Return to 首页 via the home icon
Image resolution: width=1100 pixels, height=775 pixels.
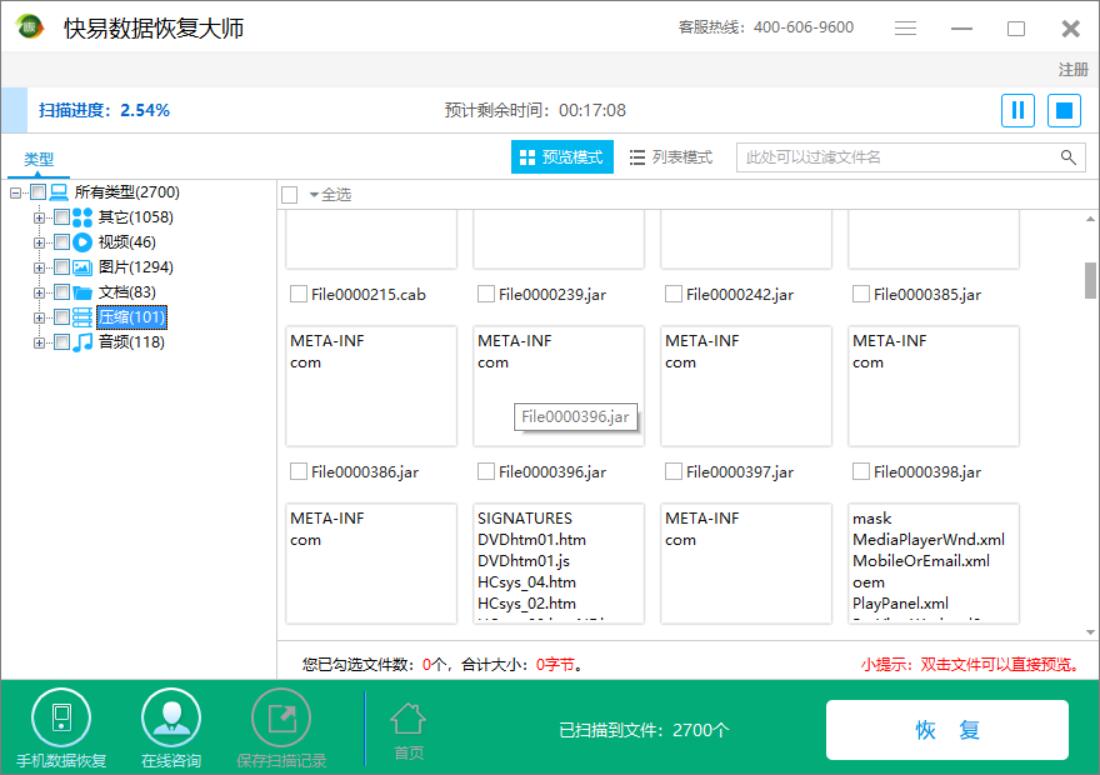pyautogui.click(x=407, y=720)
